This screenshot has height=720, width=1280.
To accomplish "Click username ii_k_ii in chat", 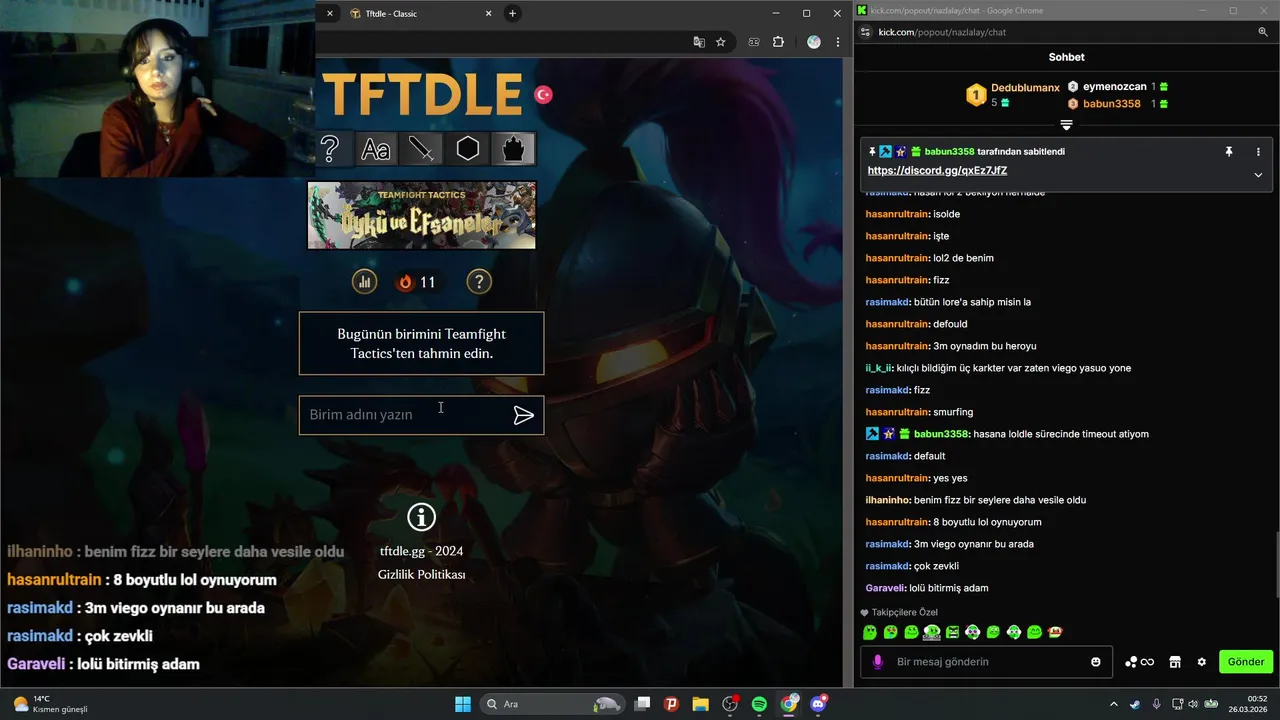I will tap(879, 368).
